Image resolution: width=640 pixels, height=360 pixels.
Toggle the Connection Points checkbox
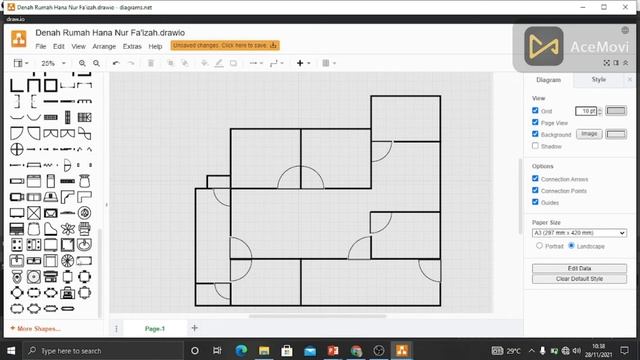pyautogui.click(x=535, y=190)
